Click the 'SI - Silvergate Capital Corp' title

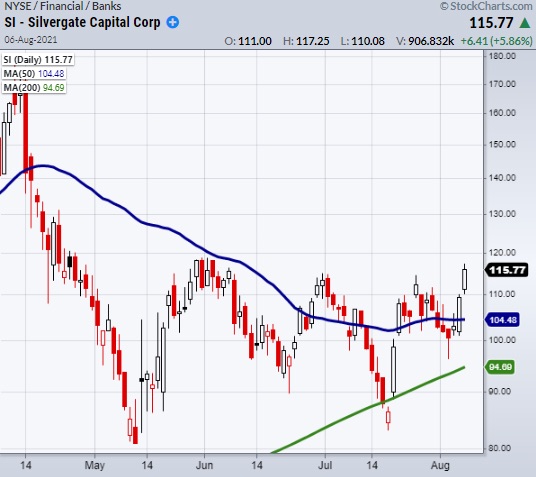point(82,23)
